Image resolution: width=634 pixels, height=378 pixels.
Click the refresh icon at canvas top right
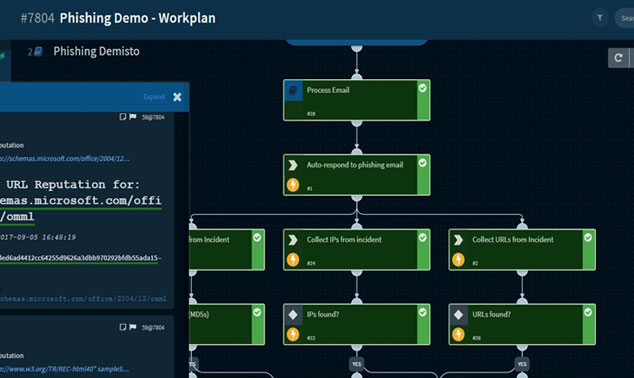pos(618,58)
